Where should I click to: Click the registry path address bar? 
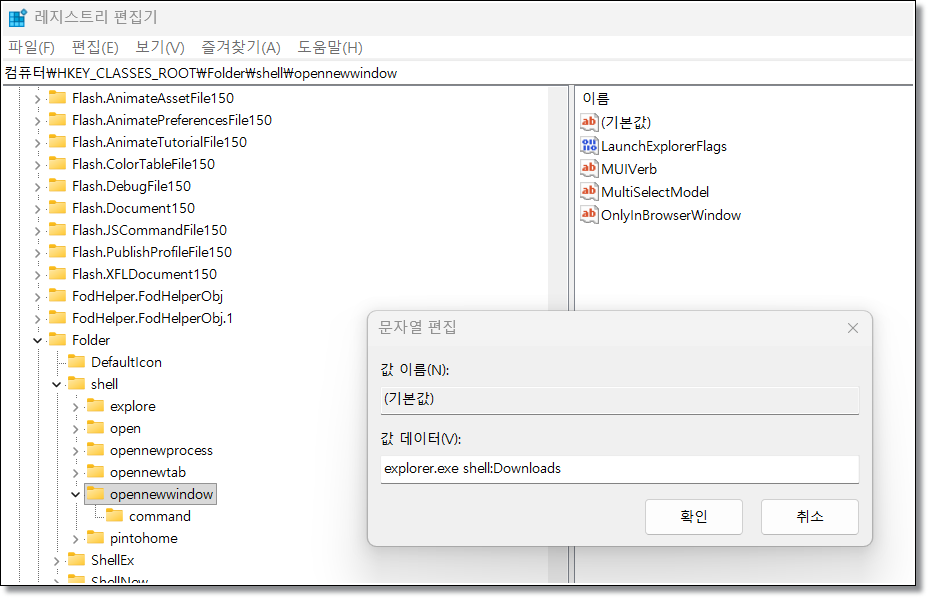(x=458, y=73)
